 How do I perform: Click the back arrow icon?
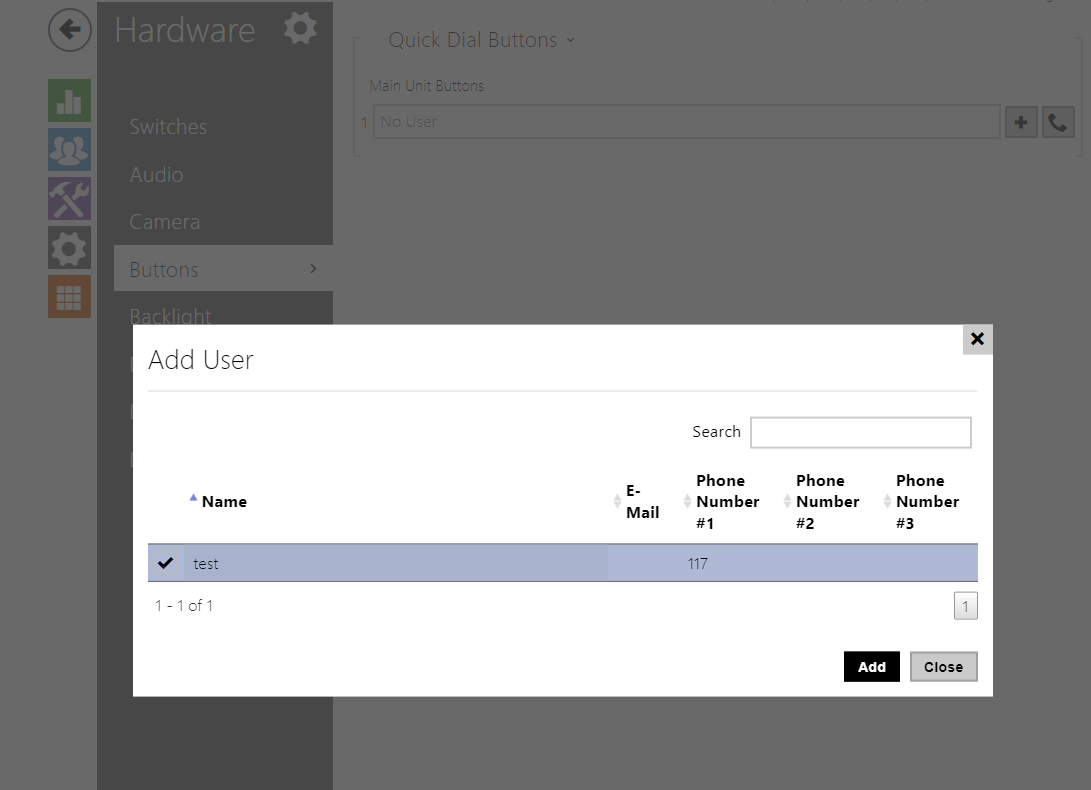(69, 30)
